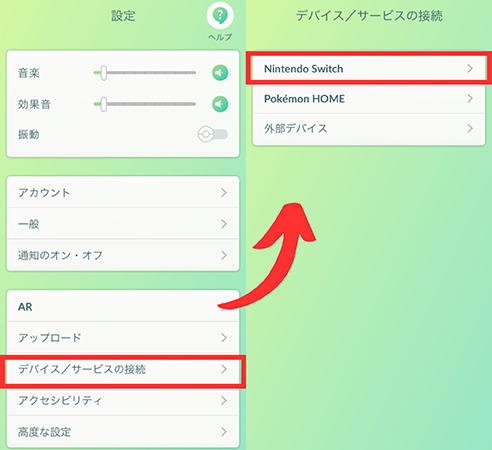Image resolution: width=492 pixels, height=450 pixels.
Task: Open the アカウント settings row
Action: 123,192
